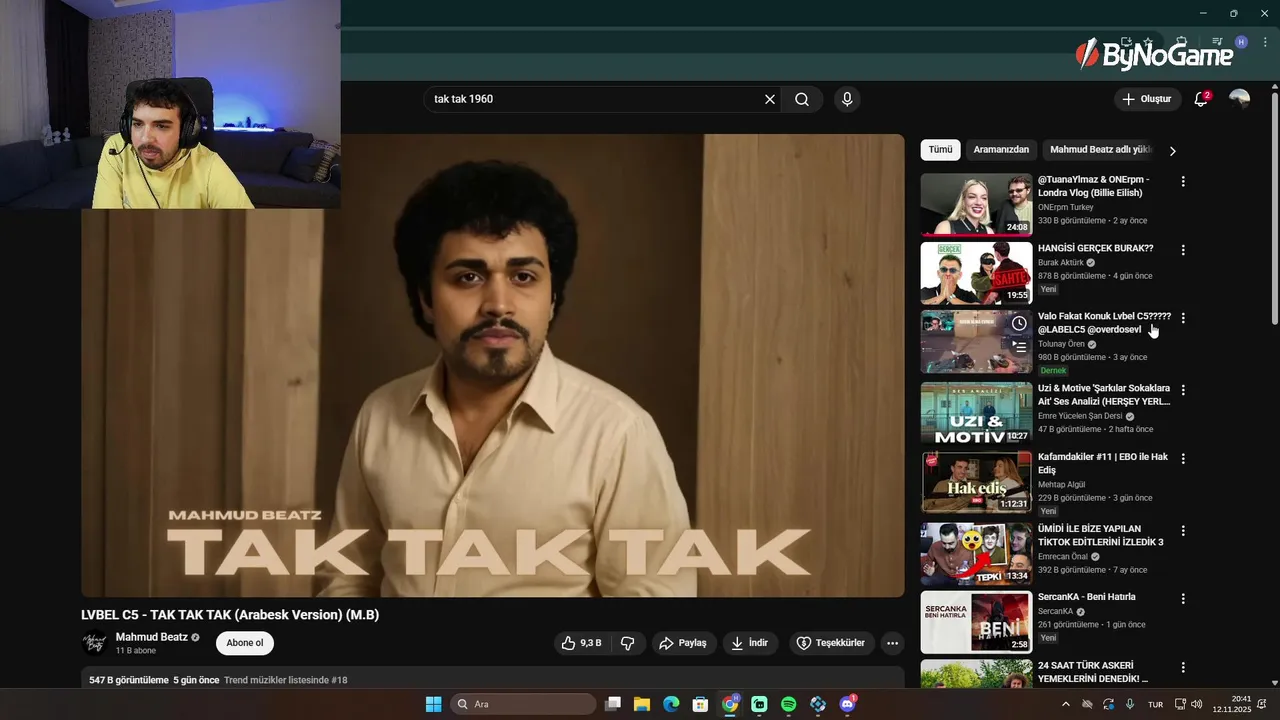Open the Mehtap Algül channel name

(1061, 485)
